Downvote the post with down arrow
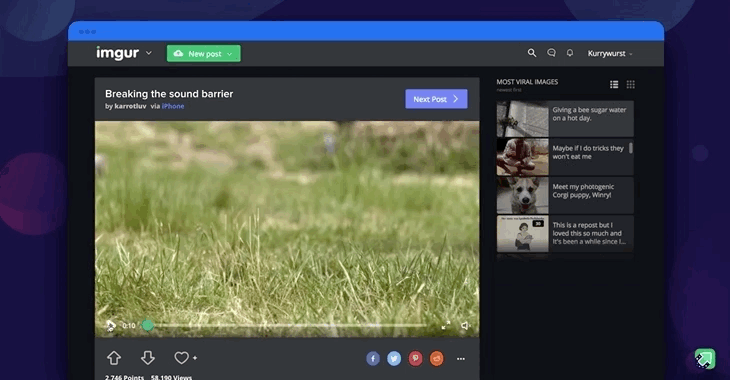Image resolution: width=730 pixels, height=380 pixels. click(x=148, y=358)
